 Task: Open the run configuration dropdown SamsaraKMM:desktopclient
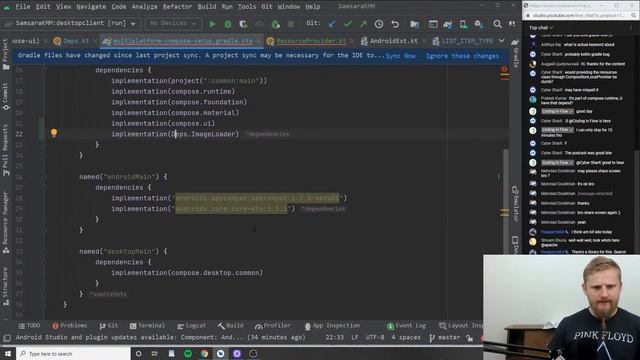tap(71, 24)
